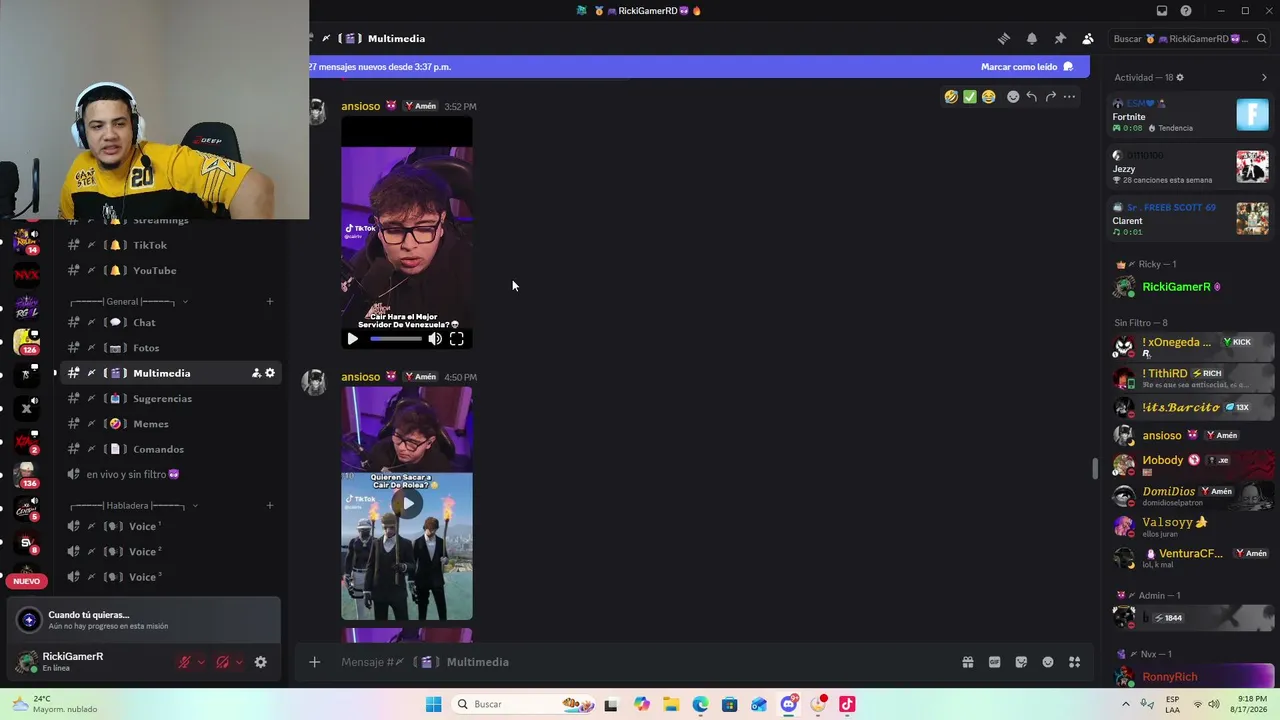Open user settings gear icon

click(x=261, y=662)
